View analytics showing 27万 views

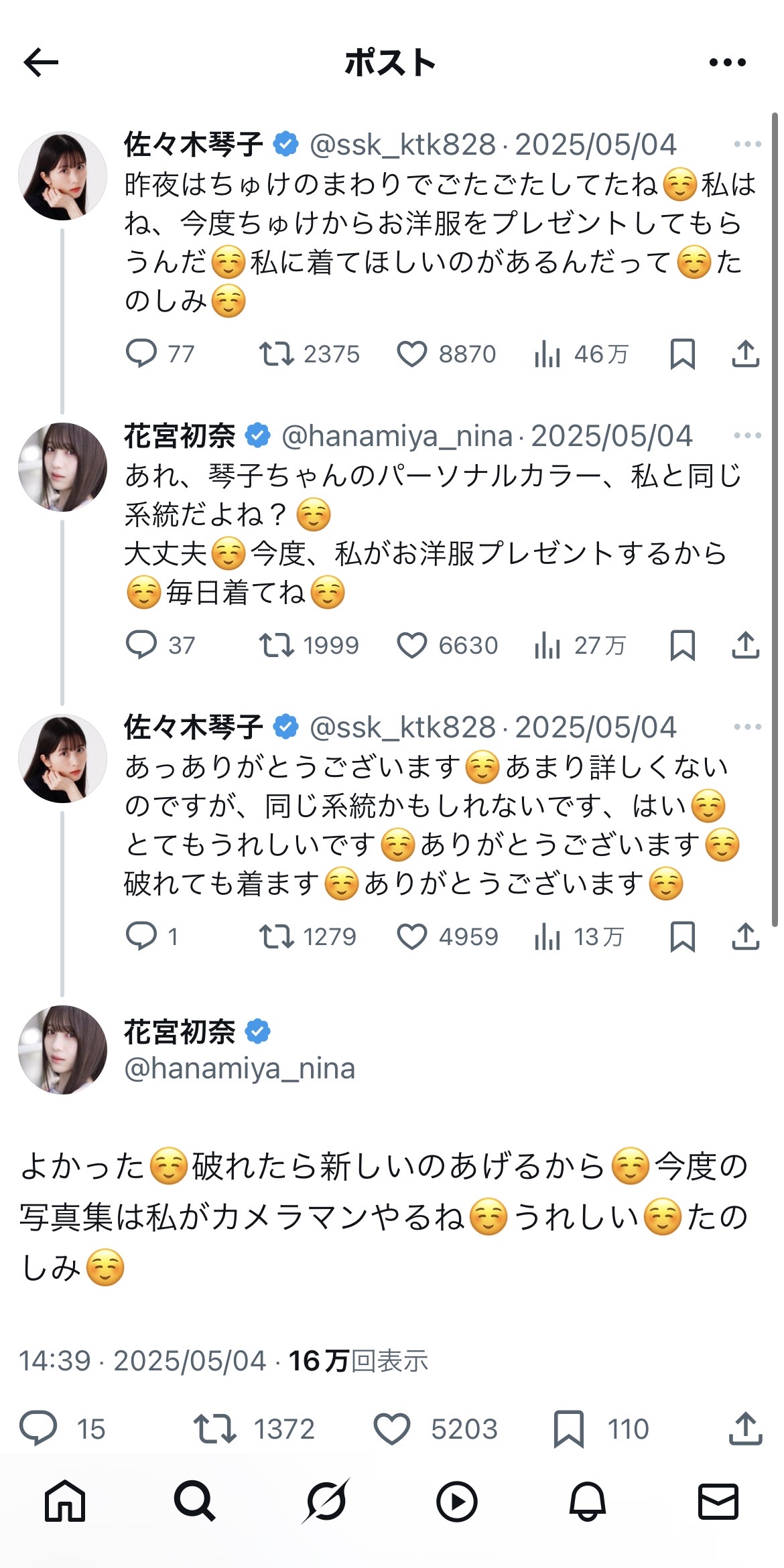(547, 645)
